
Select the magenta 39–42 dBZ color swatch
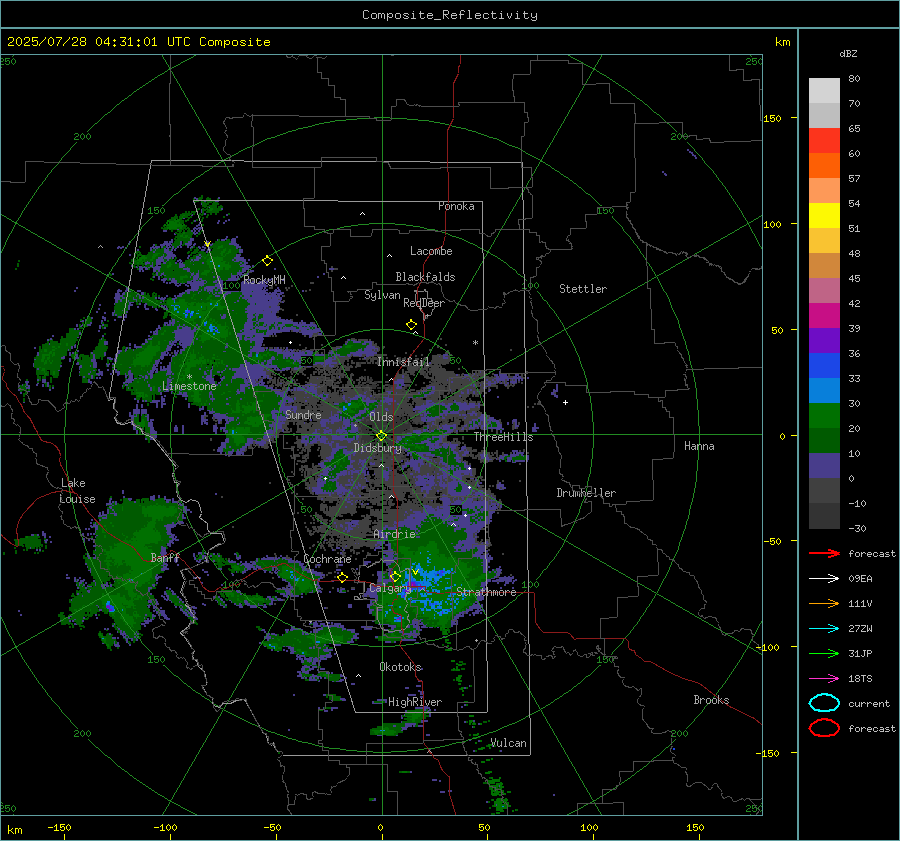pos(824,316)
